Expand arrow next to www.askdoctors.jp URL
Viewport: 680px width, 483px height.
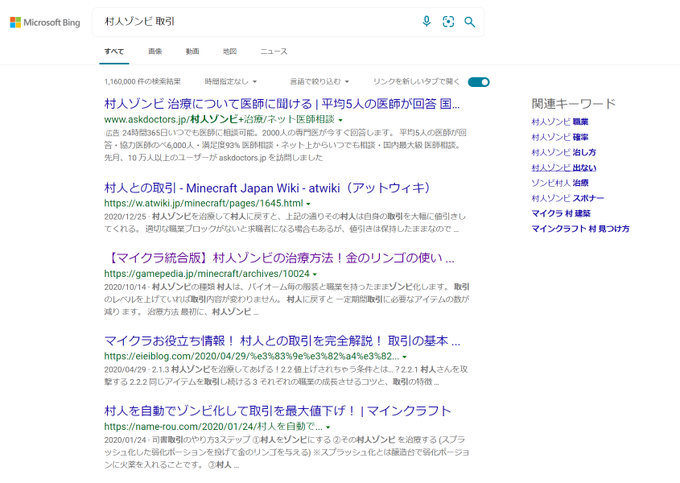tap(340, 120)
